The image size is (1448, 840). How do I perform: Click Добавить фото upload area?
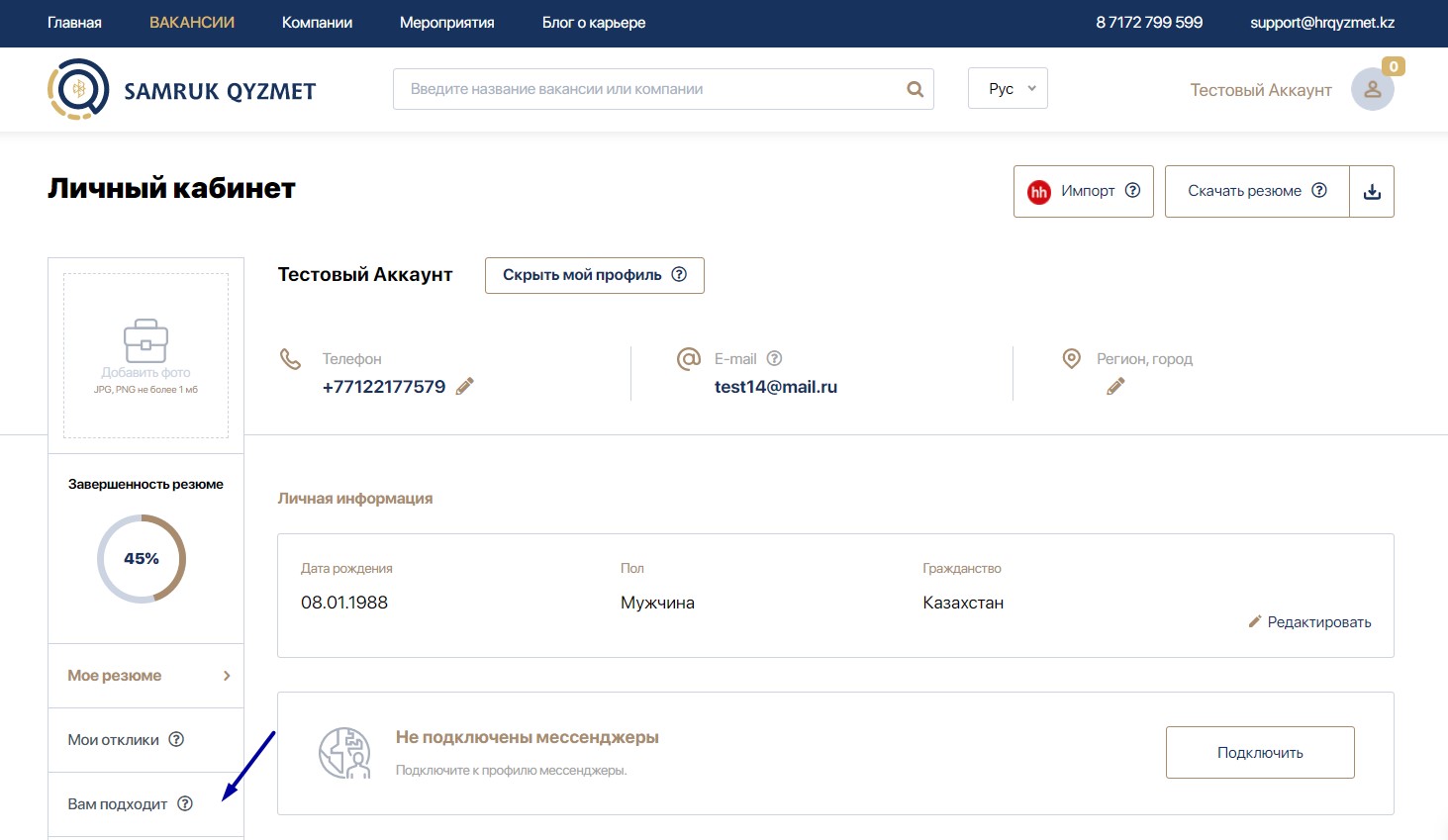click(x=145, y=355)
